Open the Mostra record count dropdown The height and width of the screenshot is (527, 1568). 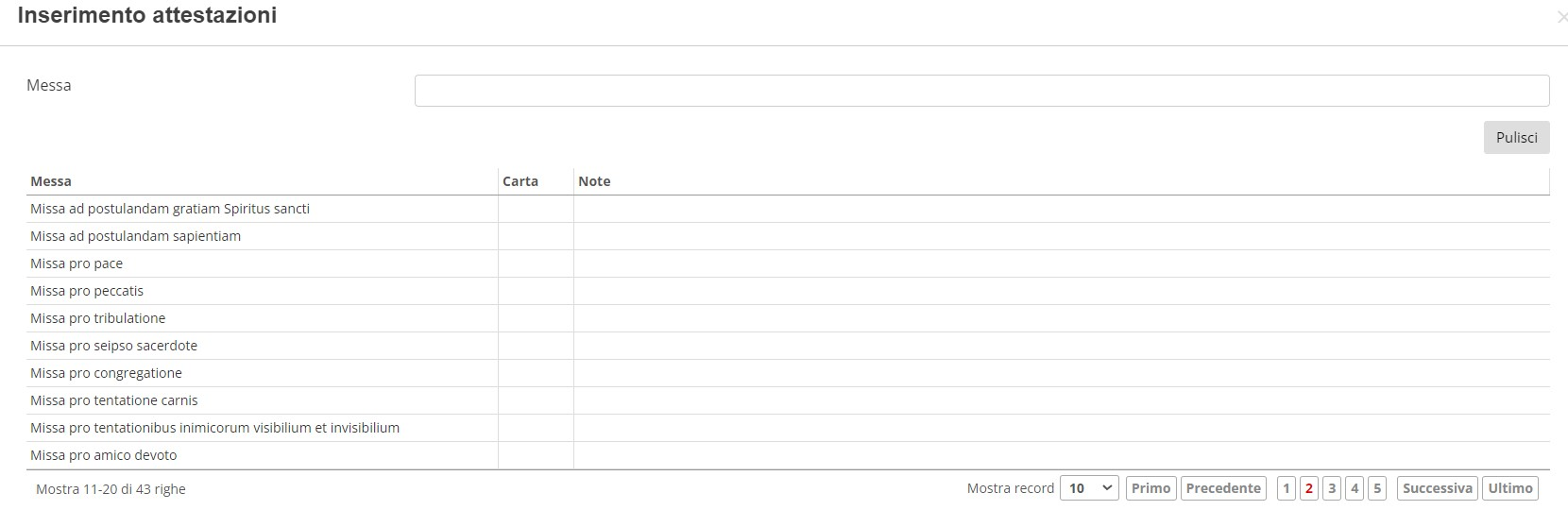pos(1089,488)
